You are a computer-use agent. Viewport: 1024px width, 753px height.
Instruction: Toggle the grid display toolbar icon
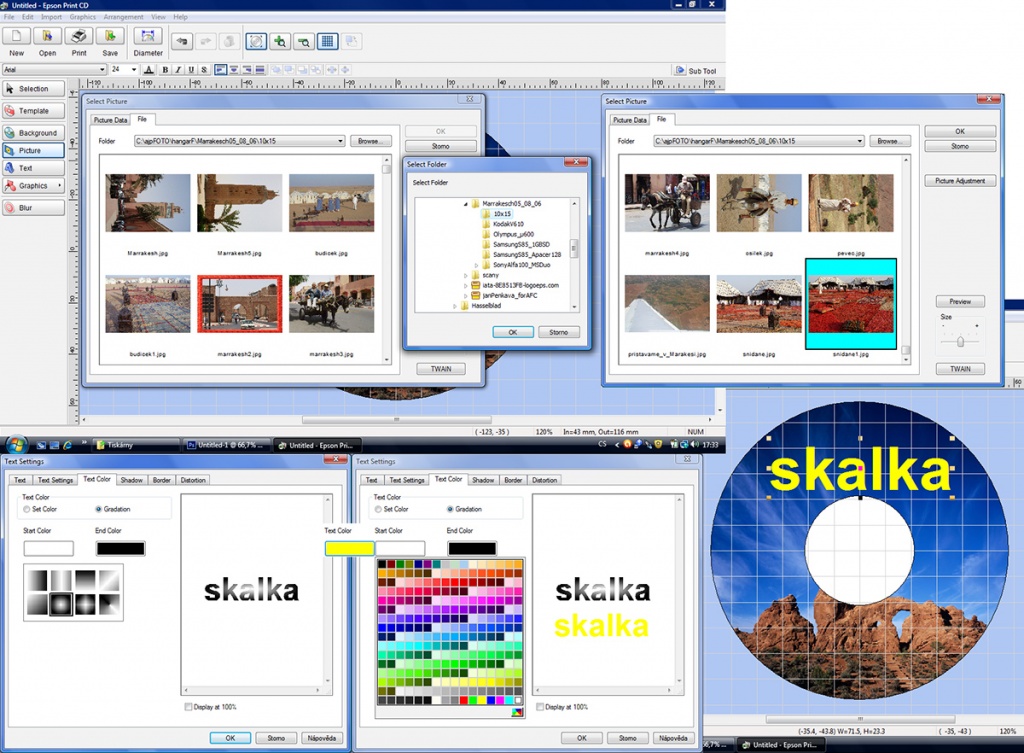(327, 42)
